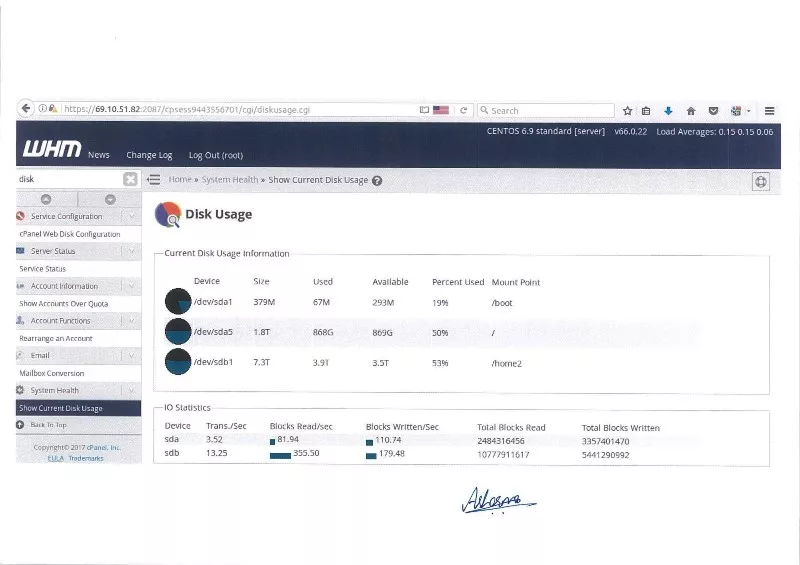Click the /dev/sdb1 disk usage pie chart

[178, 362]
